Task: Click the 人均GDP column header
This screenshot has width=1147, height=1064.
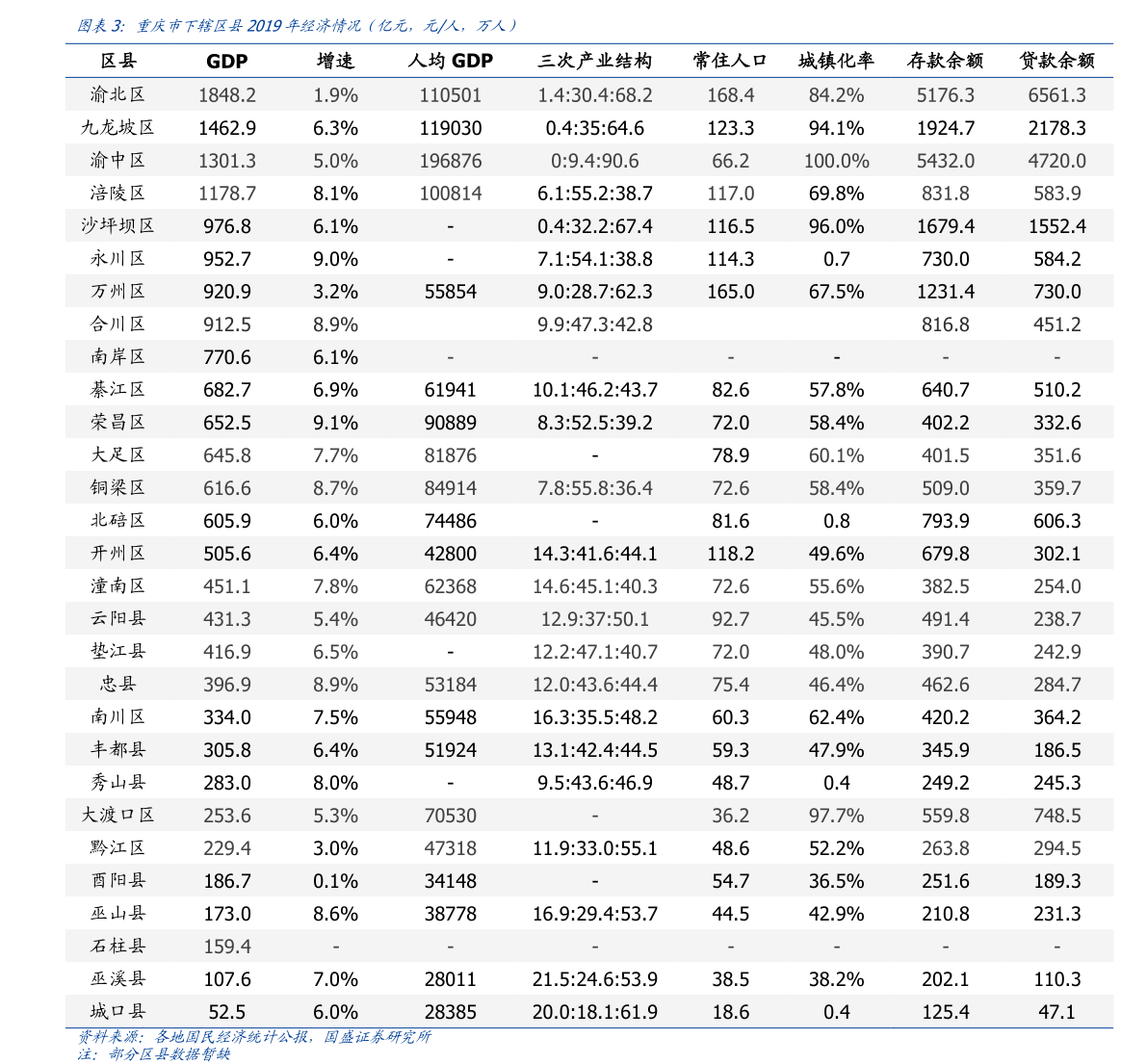Action: (450, 61)
